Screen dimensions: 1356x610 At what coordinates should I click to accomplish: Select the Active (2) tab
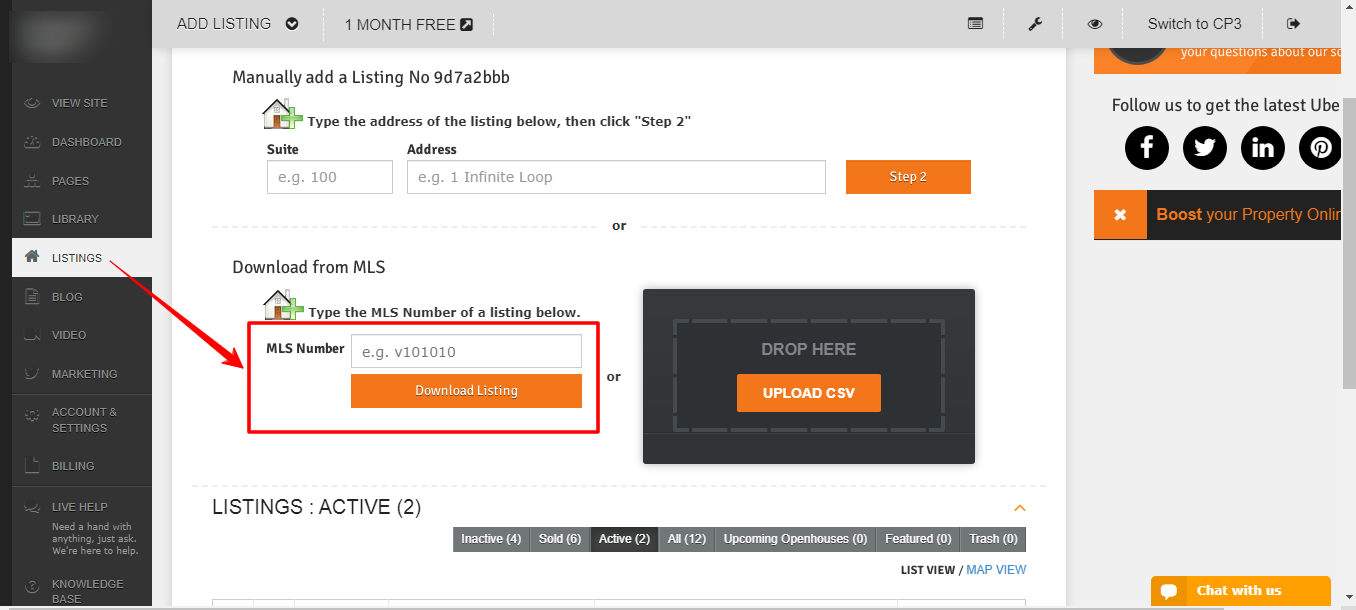point(624,539)
